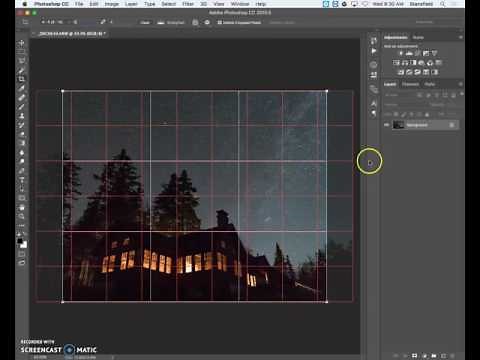Open the collapsed Actions panel icon
This screenshot has width=480, height=360.
pos(374,51)
